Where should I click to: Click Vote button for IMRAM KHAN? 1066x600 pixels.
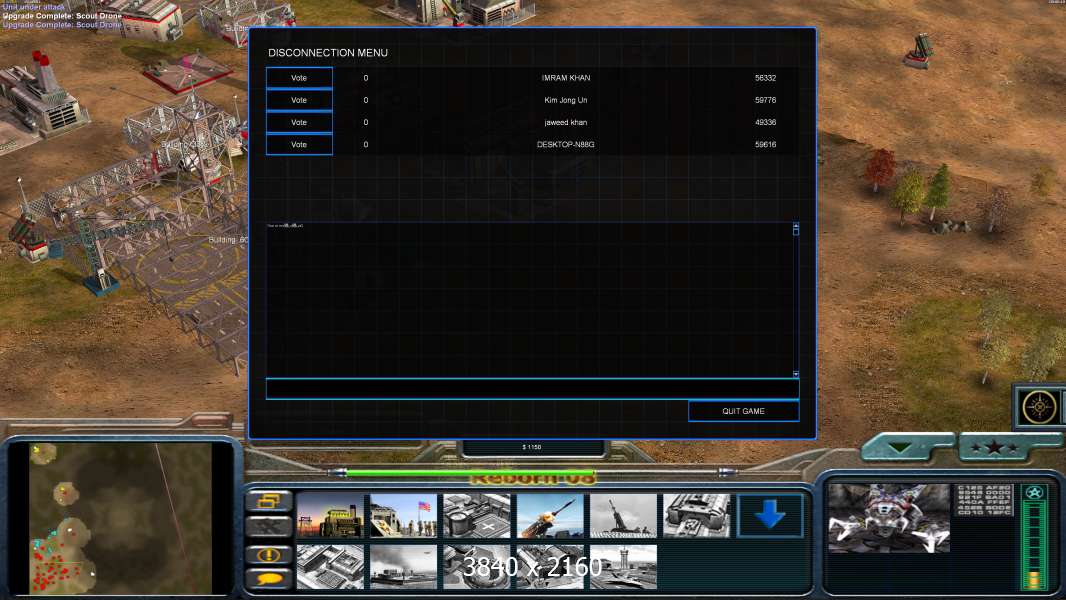299,78
